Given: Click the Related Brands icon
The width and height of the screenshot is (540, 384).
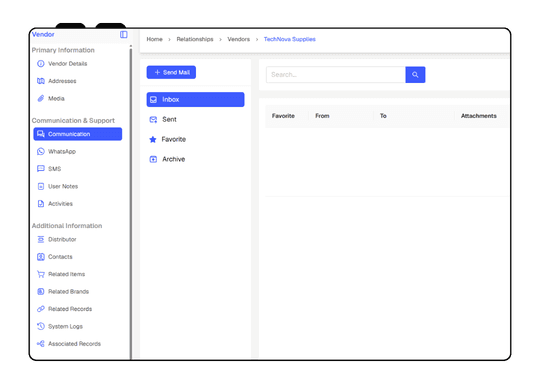Looking at the screenshot, I should pyautogui.click(x=41, y=292).
